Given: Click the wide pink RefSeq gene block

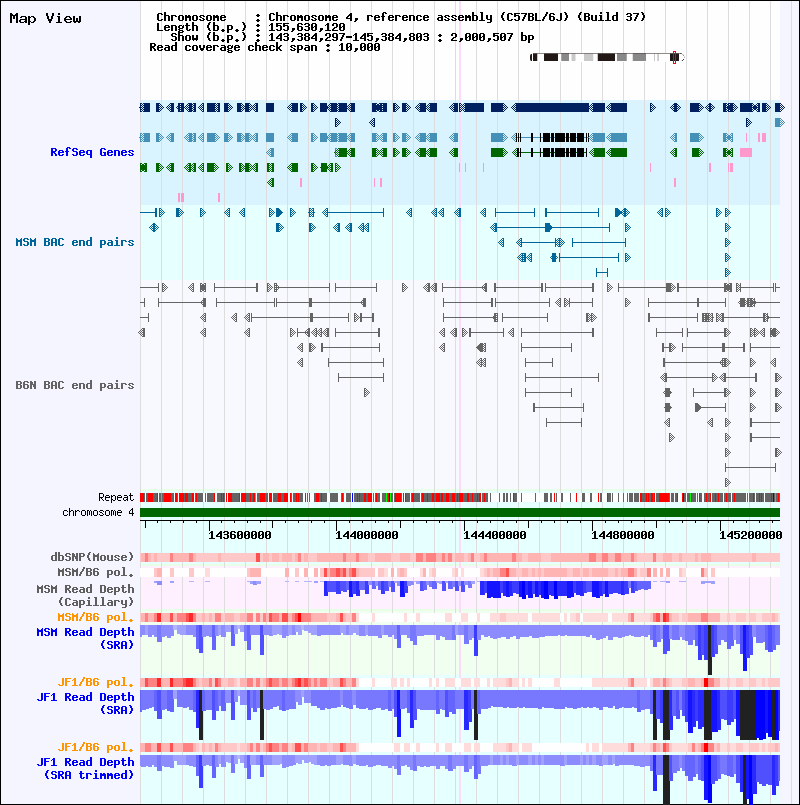Looking at the screenshot, I should click(746, 152).
